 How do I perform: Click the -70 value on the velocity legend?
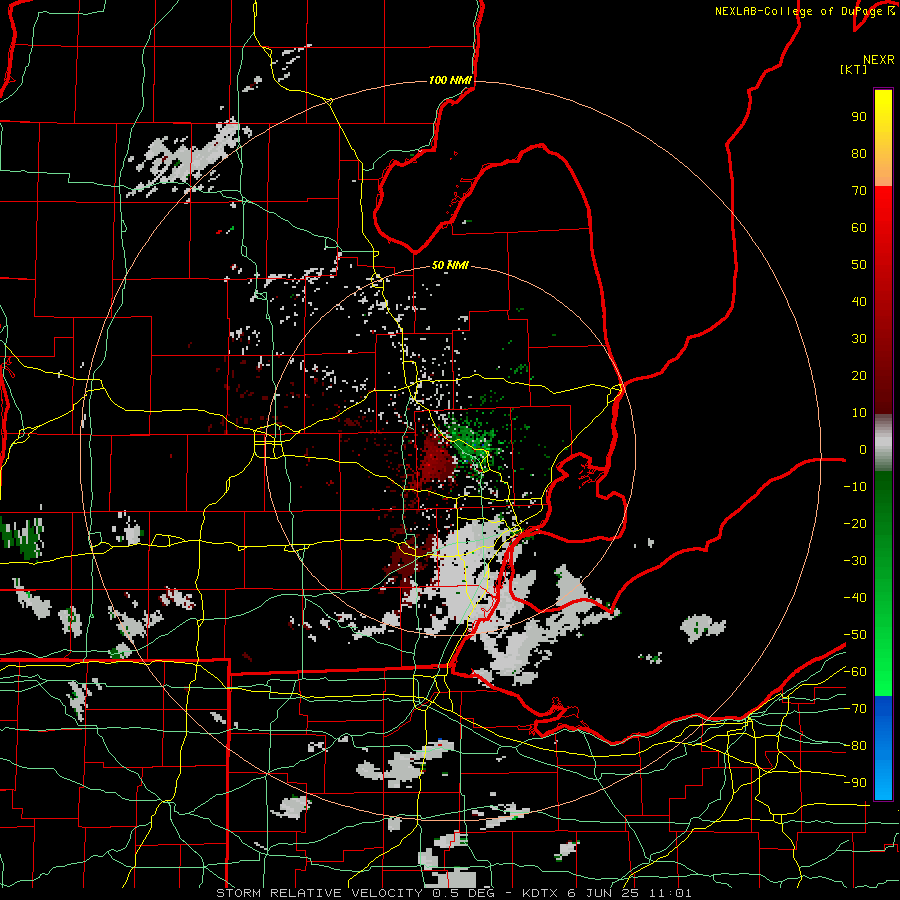click(855, 709)
